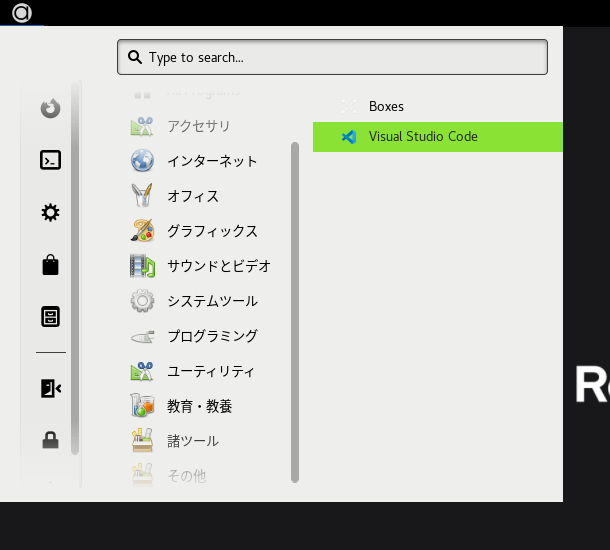Screen dimensions: 610x550
Task: Click the menu launcher icon in top panel
Action: (x=22, y=13)
